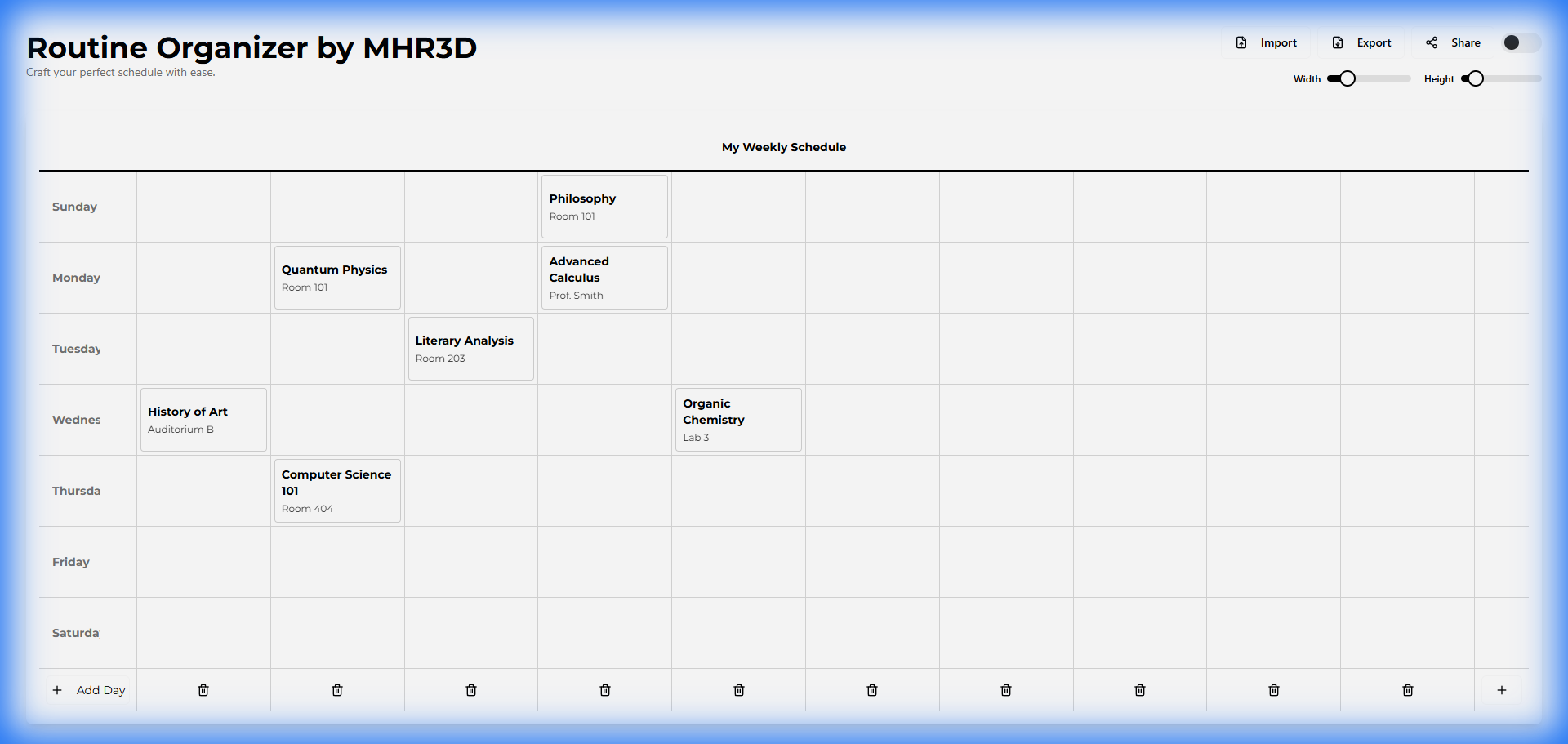Adjust the Height slider
1568x744 pixels.
coord(1475,78)
